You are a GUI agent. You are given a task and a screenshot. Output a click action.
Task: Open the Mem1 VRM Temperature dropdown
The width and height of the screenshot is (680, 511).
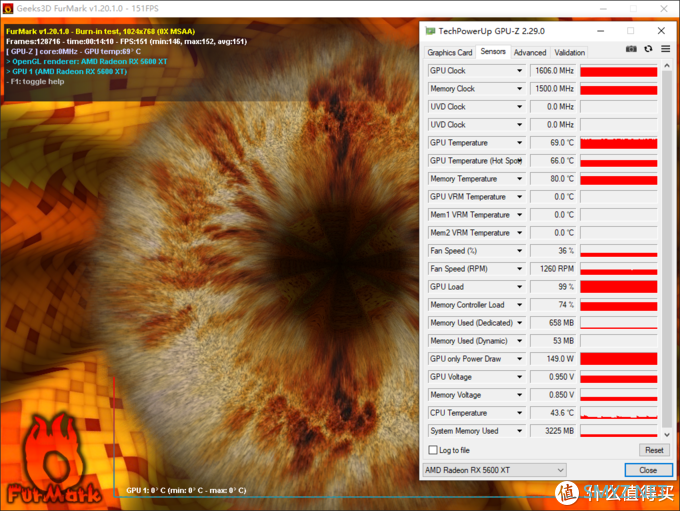click(x=520, y=215)
